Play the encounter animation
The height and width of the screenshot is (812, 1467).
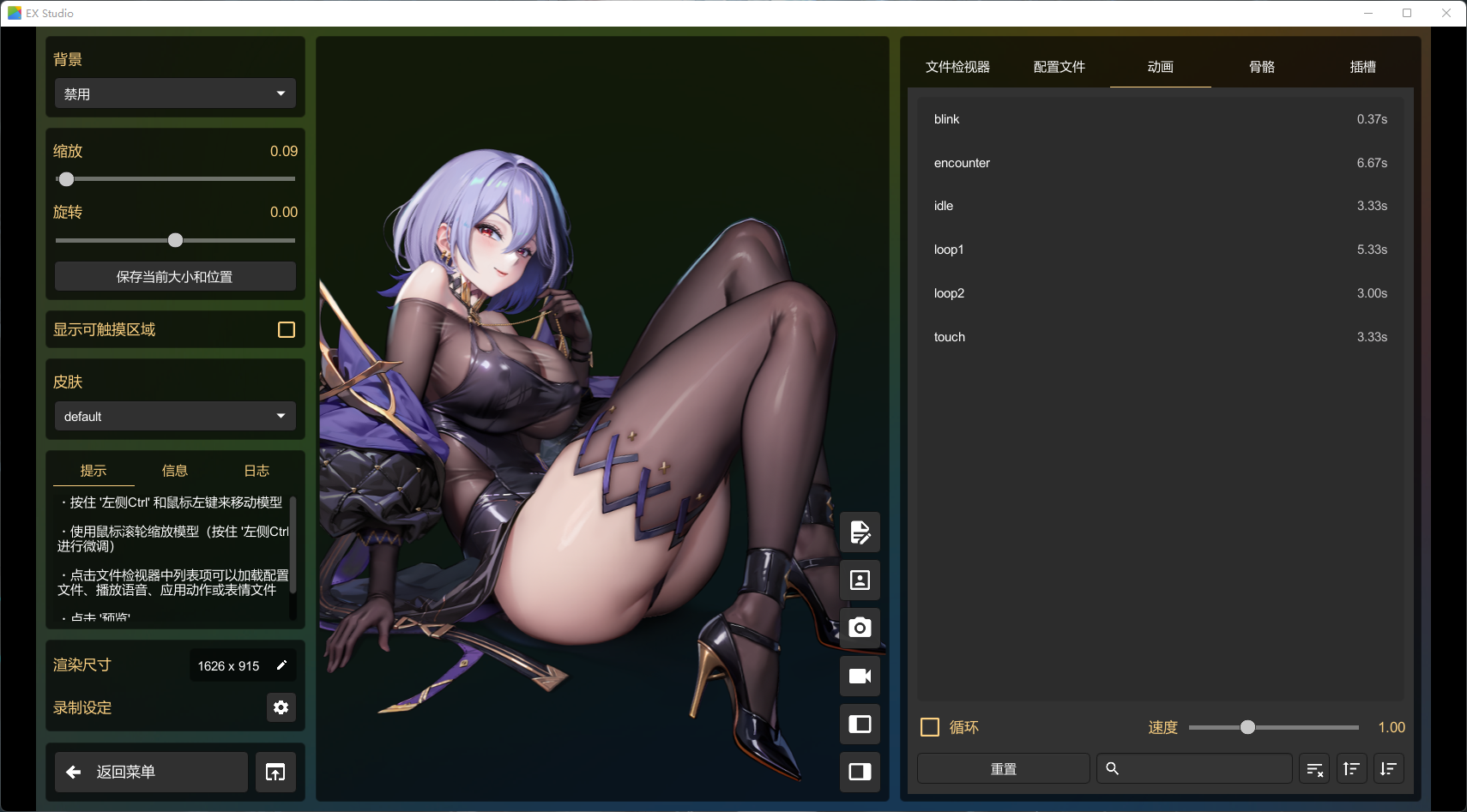point(1161,163)
